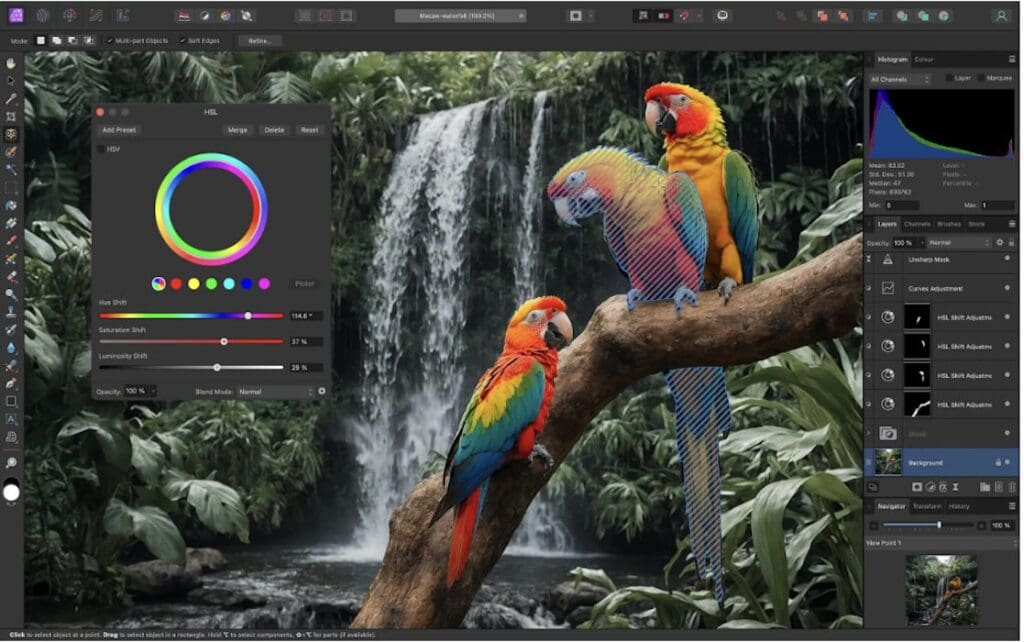The height and width of the screenshot is (642, 1024).
Task: Select the red colour channel swatch
Action: coord(176,284)
